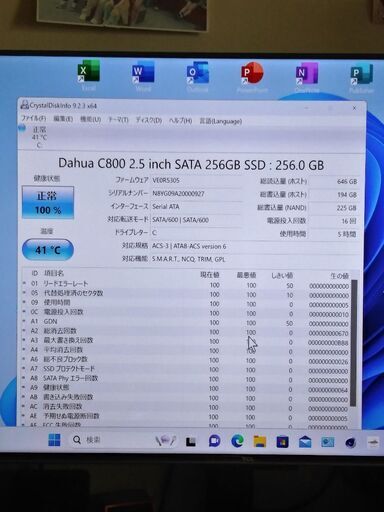The width and height of the screenshot is (384, 512).
Task: Select the A2 総消去回数 row
Action: [186, 331]
